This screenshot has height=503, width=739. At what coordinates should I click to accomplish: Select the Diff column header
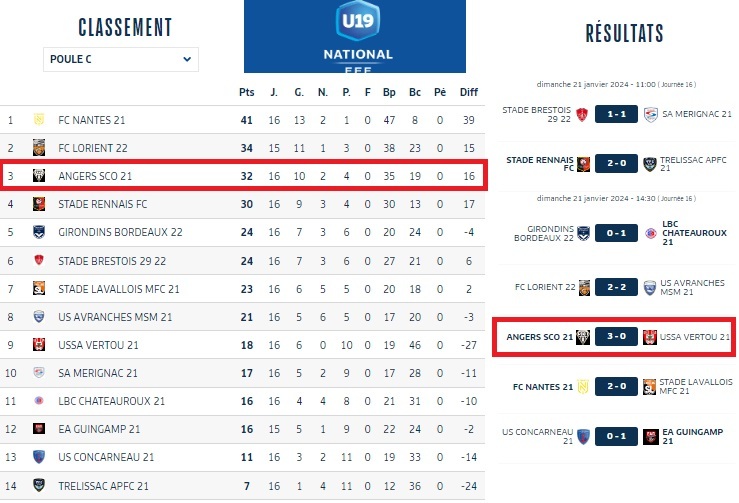point(468,92)
